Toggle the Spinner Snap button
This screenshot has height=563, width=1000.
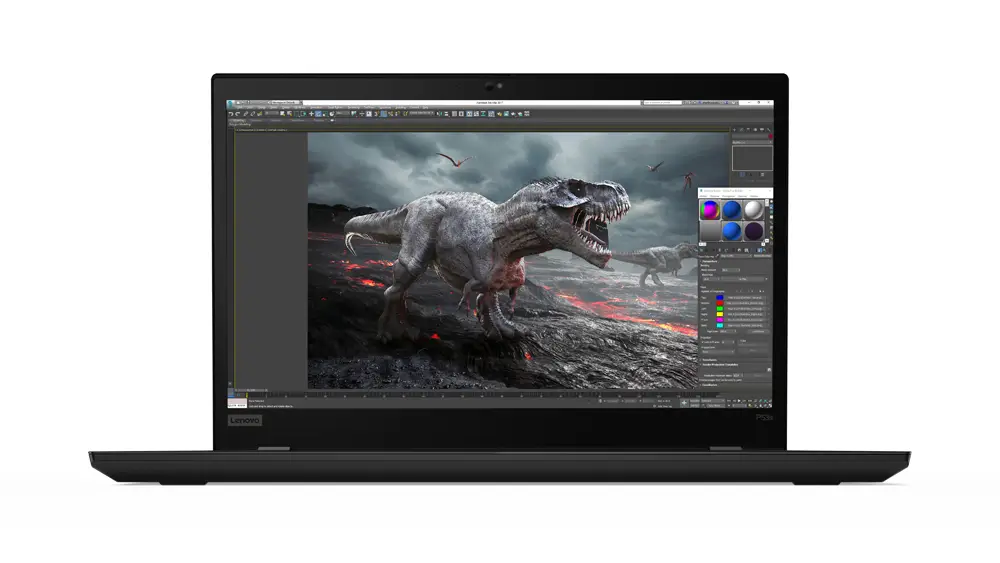coord(397,113)
